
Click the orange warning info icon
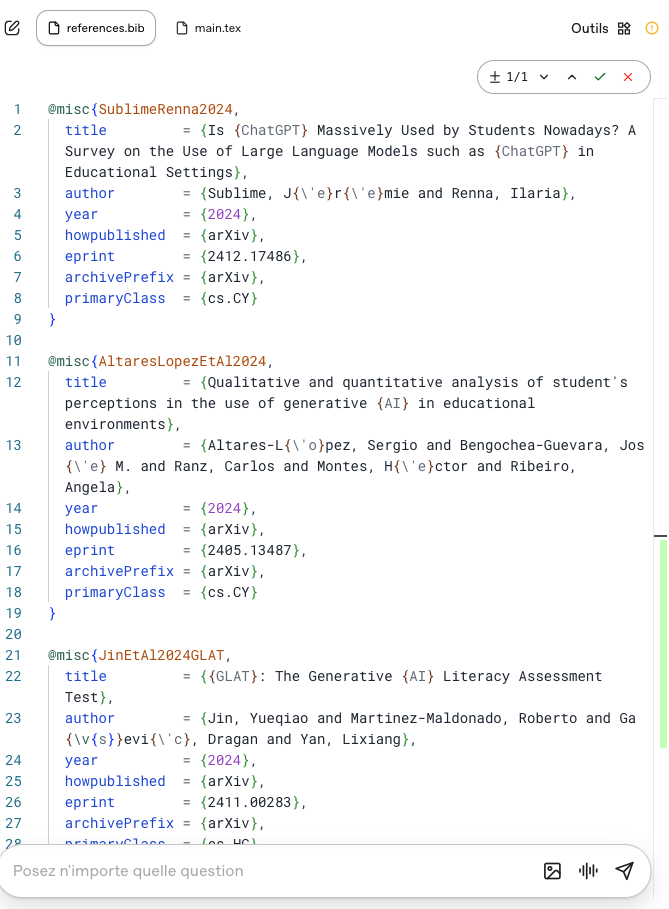click(652, 28)
